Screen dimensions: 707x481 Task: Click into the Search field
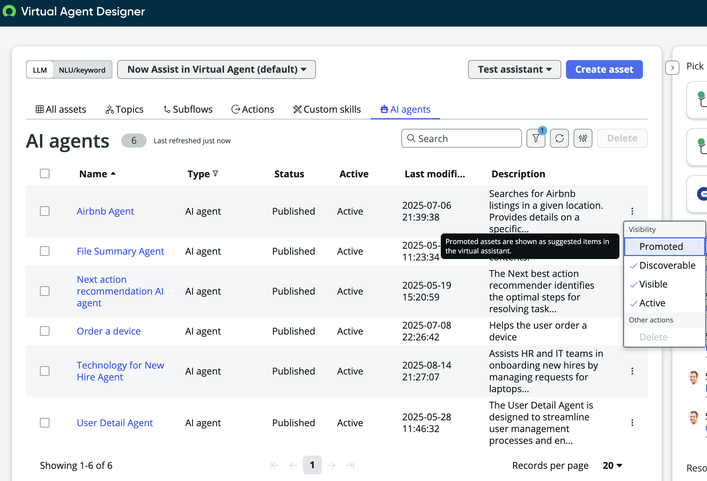pos(465,139)
